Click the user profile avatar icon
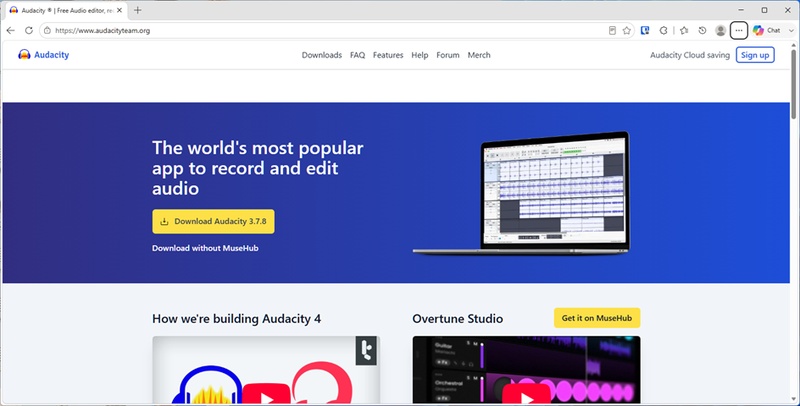The height and width of the screenshot is (406, 800). [720, 31]
